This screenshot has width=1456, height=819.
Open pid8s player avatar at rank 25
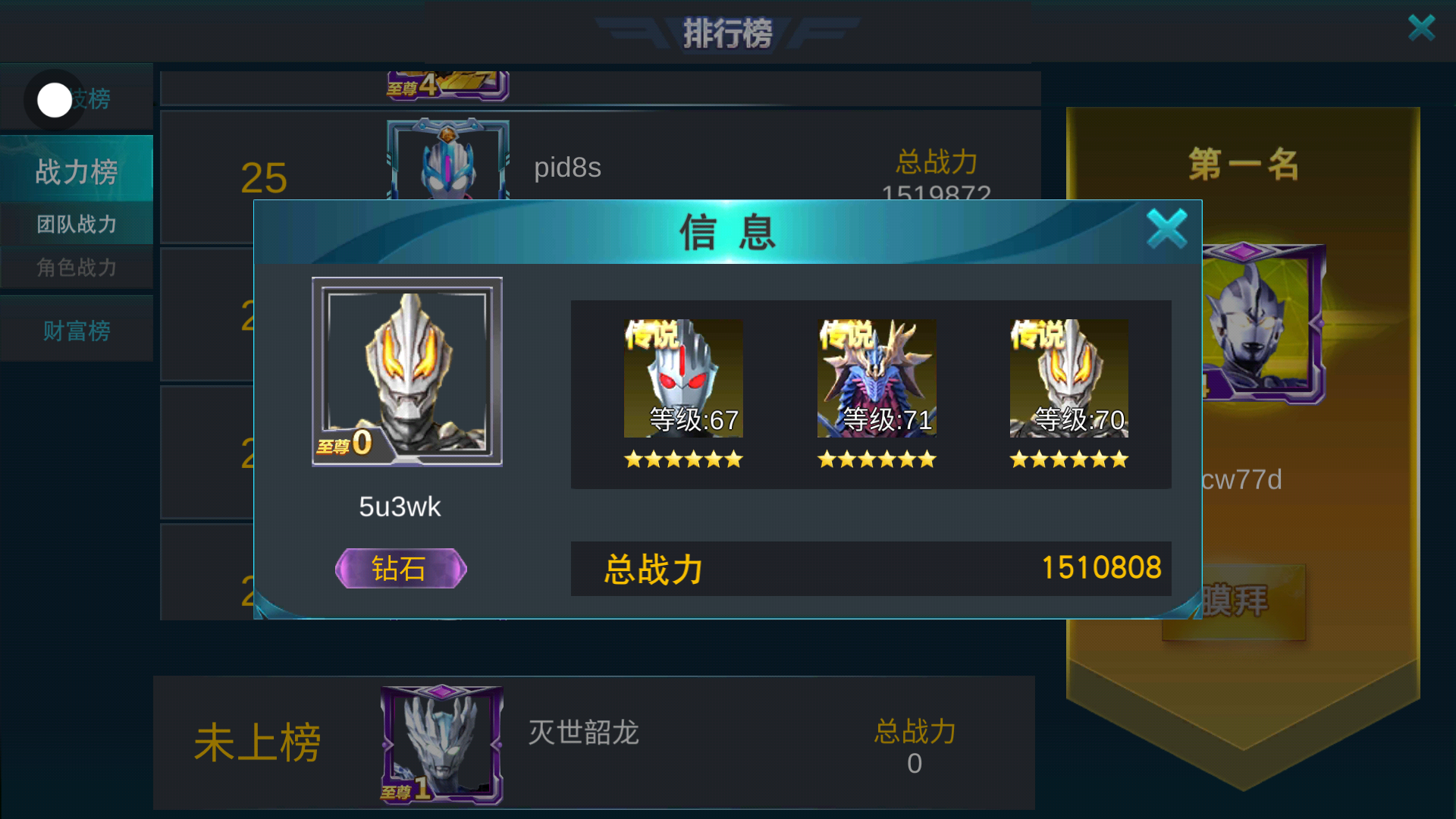(x=447, y=159)
